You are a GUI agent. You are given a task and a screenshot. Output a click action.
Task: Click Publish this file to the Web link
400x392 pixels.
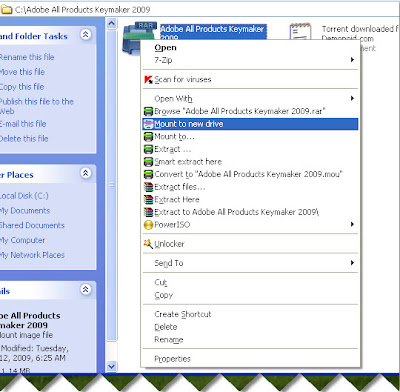click(x=37, y=106)
